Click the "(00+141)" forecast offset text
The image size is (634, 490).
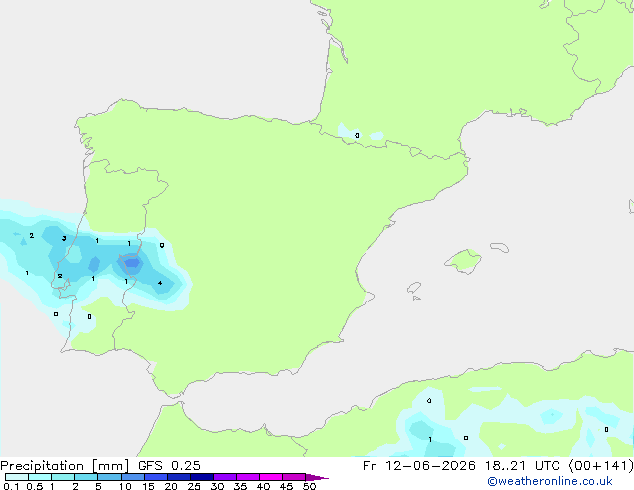point(601,466)
